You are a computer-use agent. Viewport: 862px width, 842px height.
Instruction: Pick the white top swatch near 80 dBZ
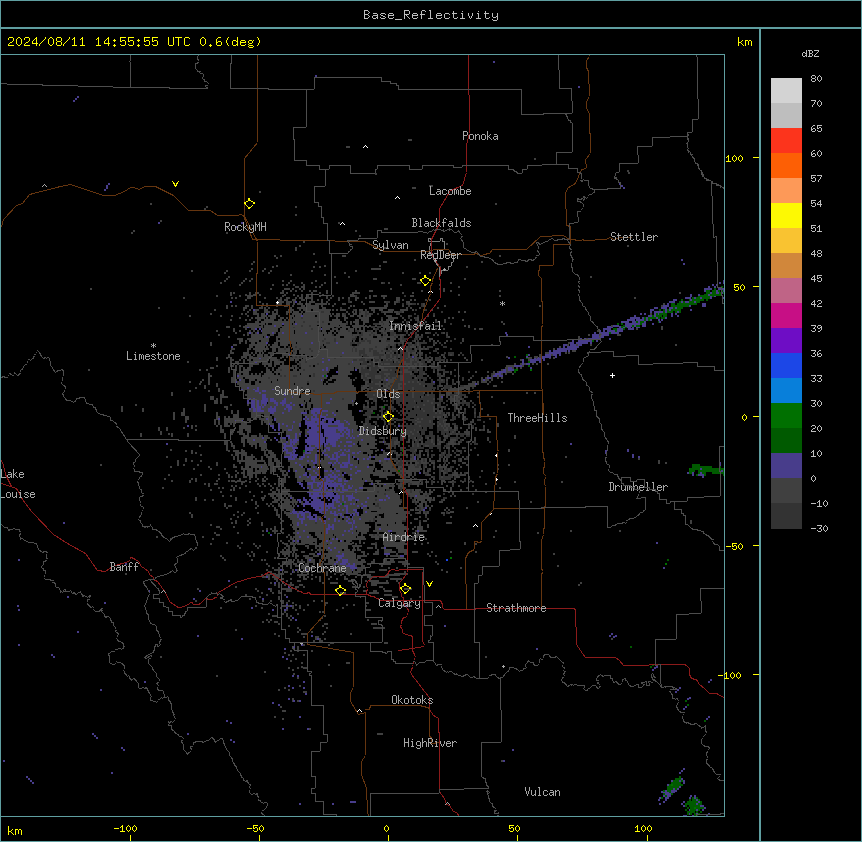(786, 91)
